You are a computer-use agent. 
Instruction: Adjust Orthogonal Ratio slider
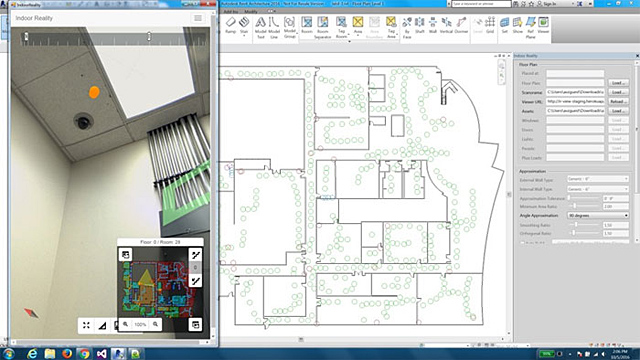584,233
